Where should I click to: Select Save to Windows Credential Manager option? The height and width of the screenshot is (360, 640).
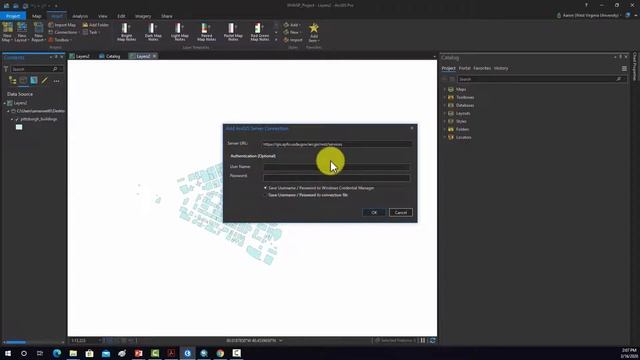click(319, 188)
